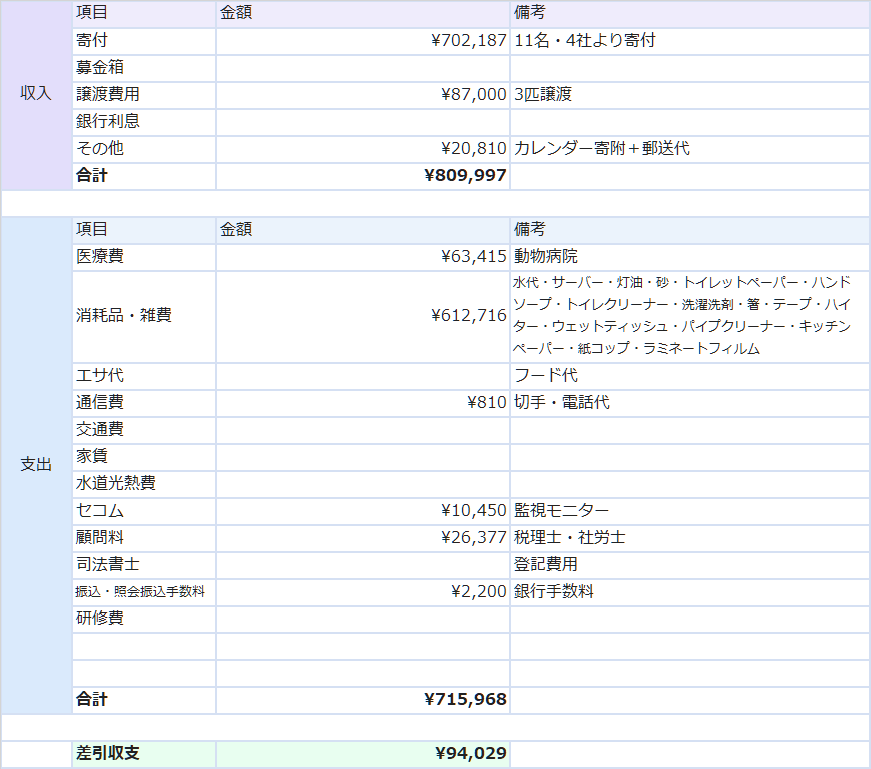Select the 譲渡費用 amount ¥87,000 cell
This screenshot has width=871, height=769.
[x=363, y=95]
